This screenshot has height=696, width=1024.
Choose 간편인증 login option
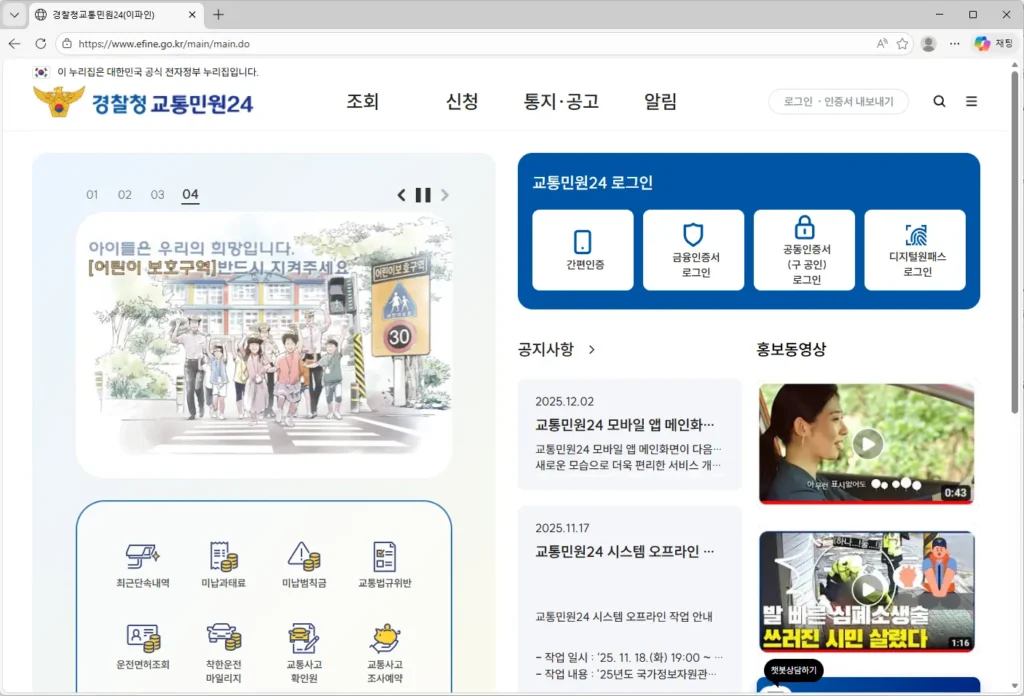tap(583, 250)
